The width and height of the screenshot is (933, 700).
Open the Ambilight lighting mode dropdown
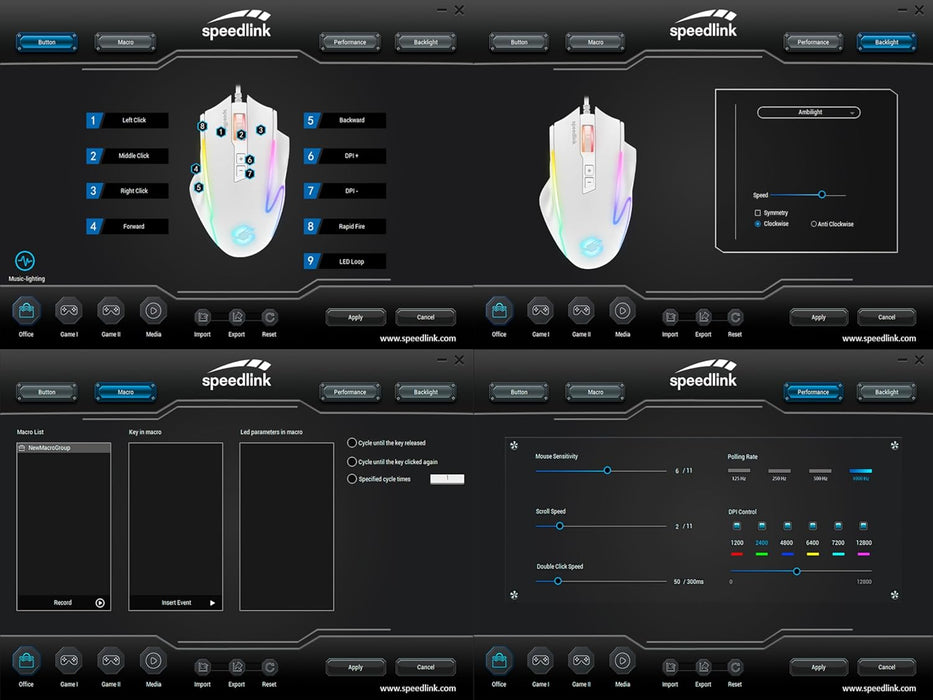809,113
